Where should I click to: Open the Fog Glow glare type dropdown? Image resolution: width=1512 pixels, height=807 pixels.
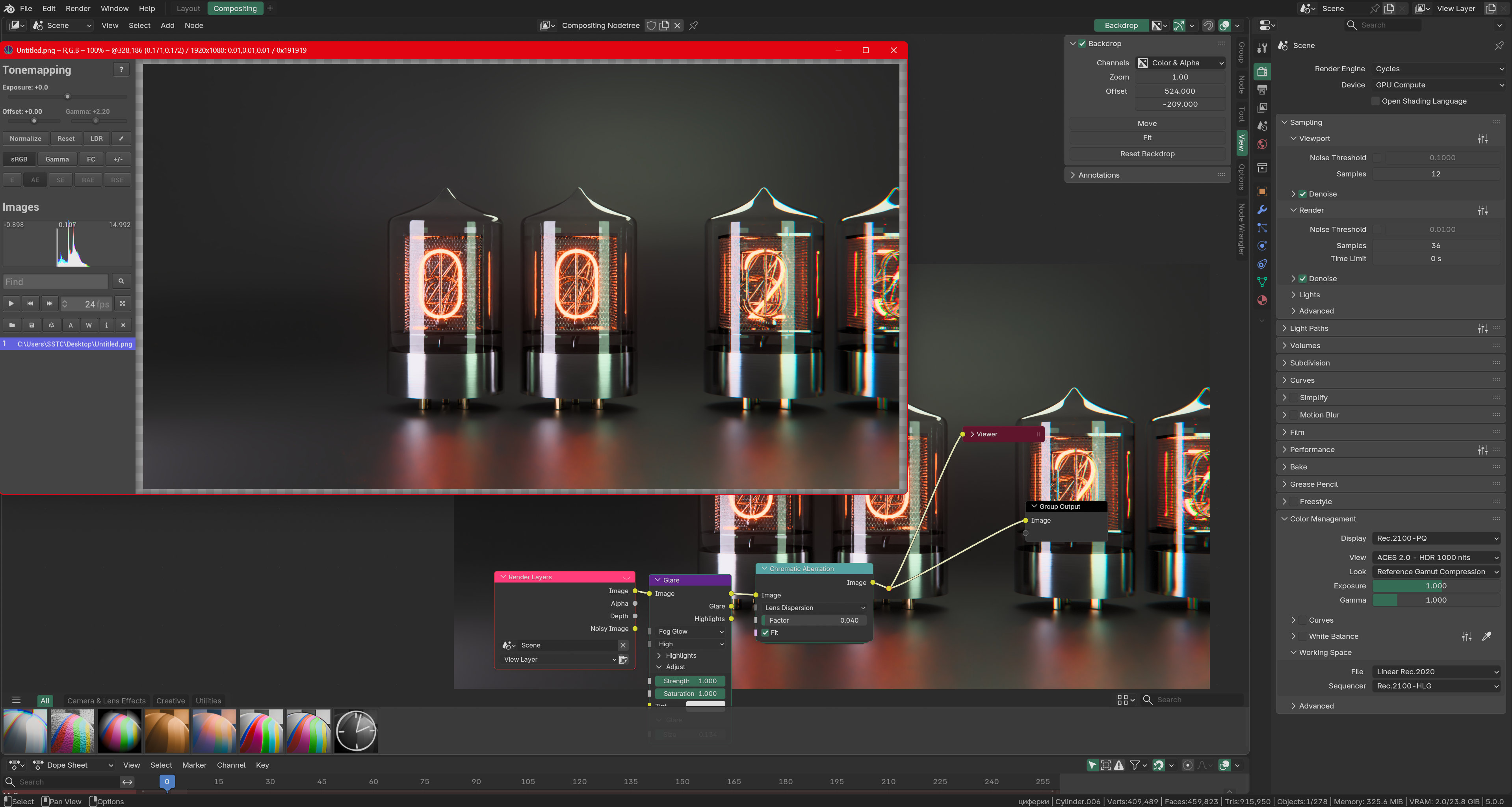(x=690, y=631)
